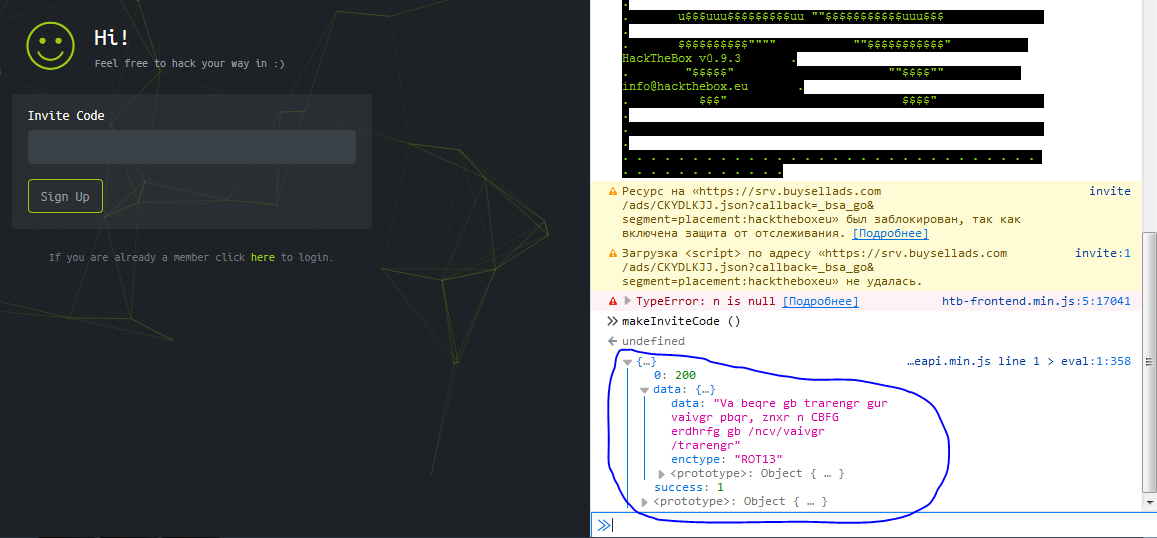
Task: Click the undefined return arrow icon
Action: [612, 341]
